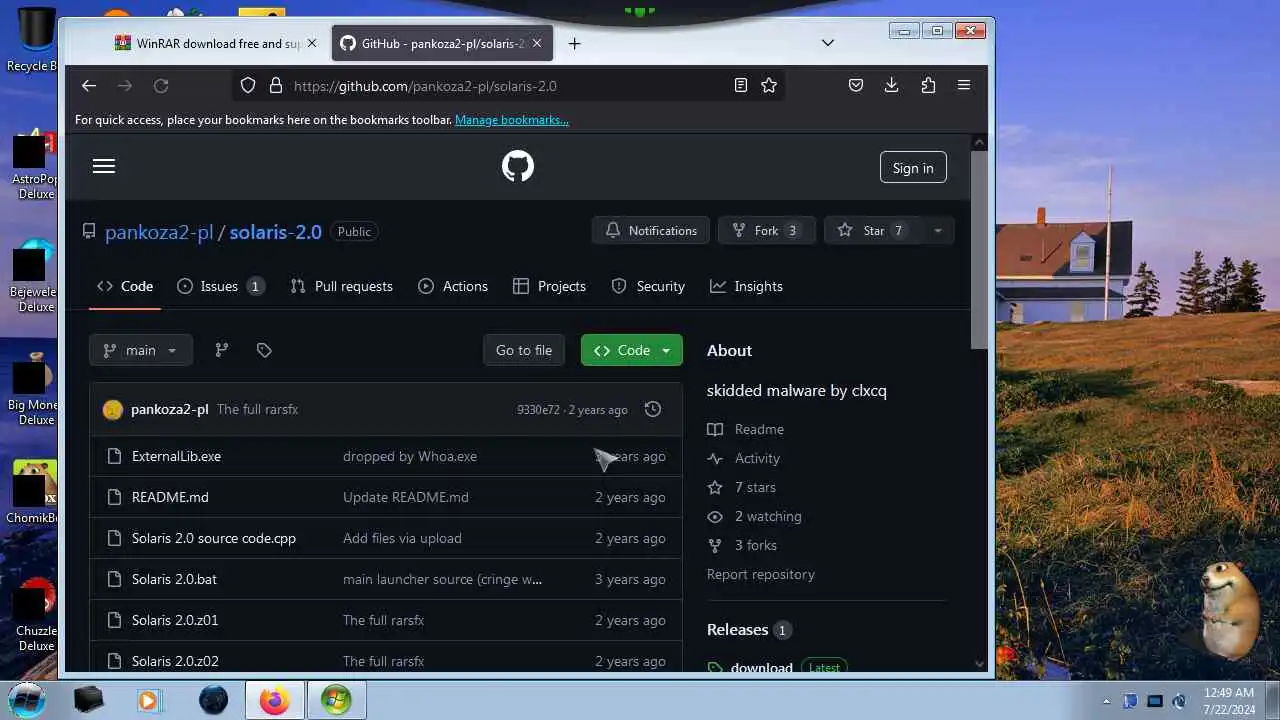
Task: Expand the Star lists dropdown arrow
Action: click(937, 231)
